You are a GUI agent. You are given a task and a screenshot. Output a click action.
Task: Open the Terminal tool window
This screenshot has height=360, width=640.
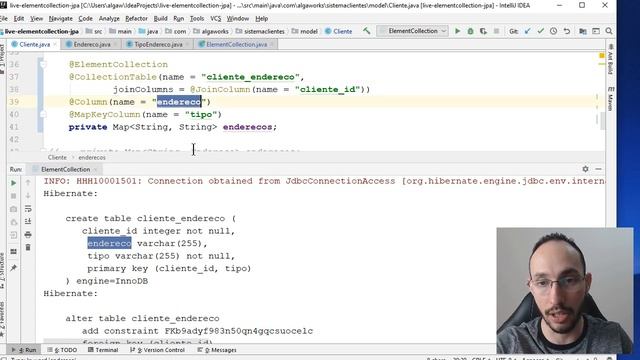[x=103, y=350]
